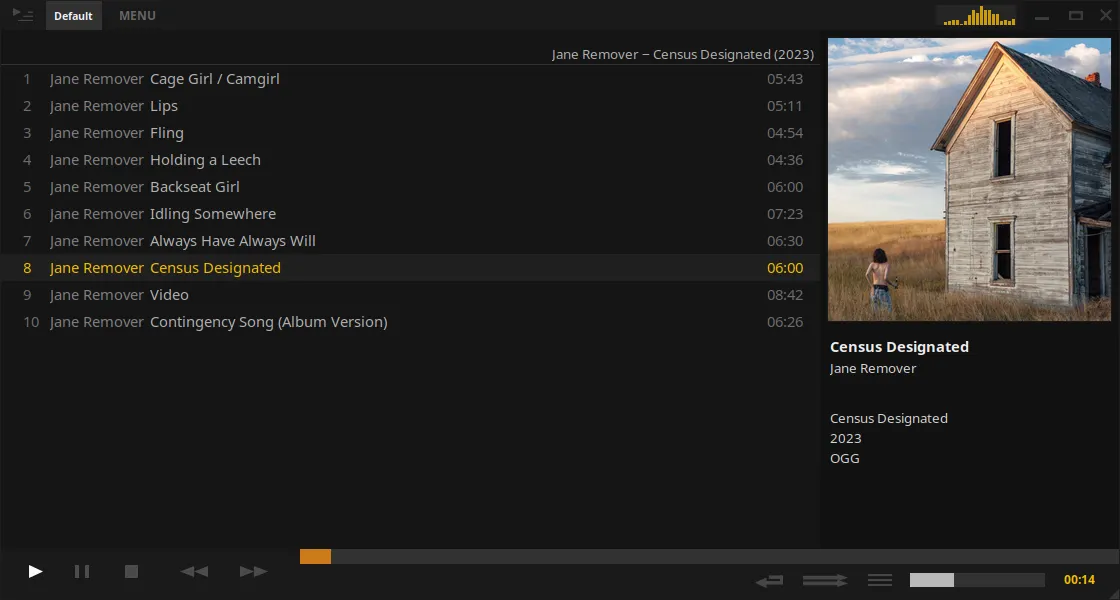Open the MENU

tap(137, 16)
